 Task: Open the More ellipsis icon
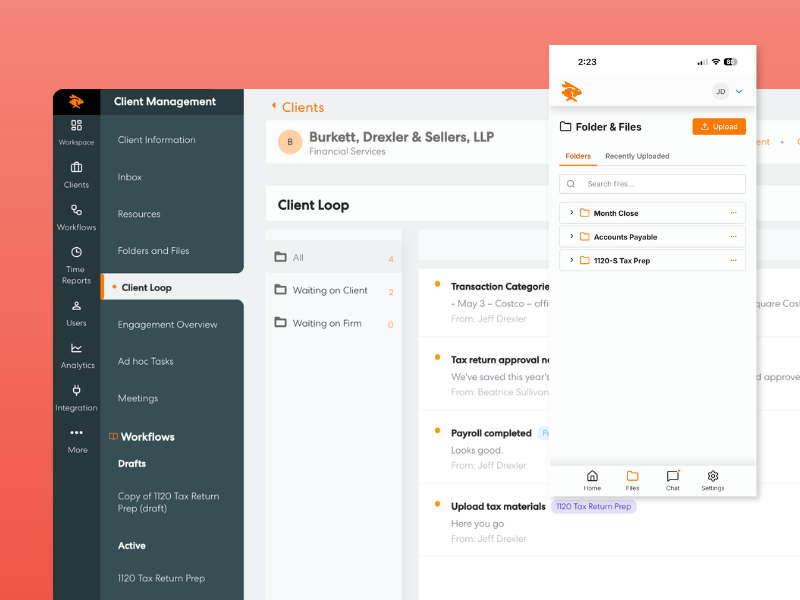77,433
